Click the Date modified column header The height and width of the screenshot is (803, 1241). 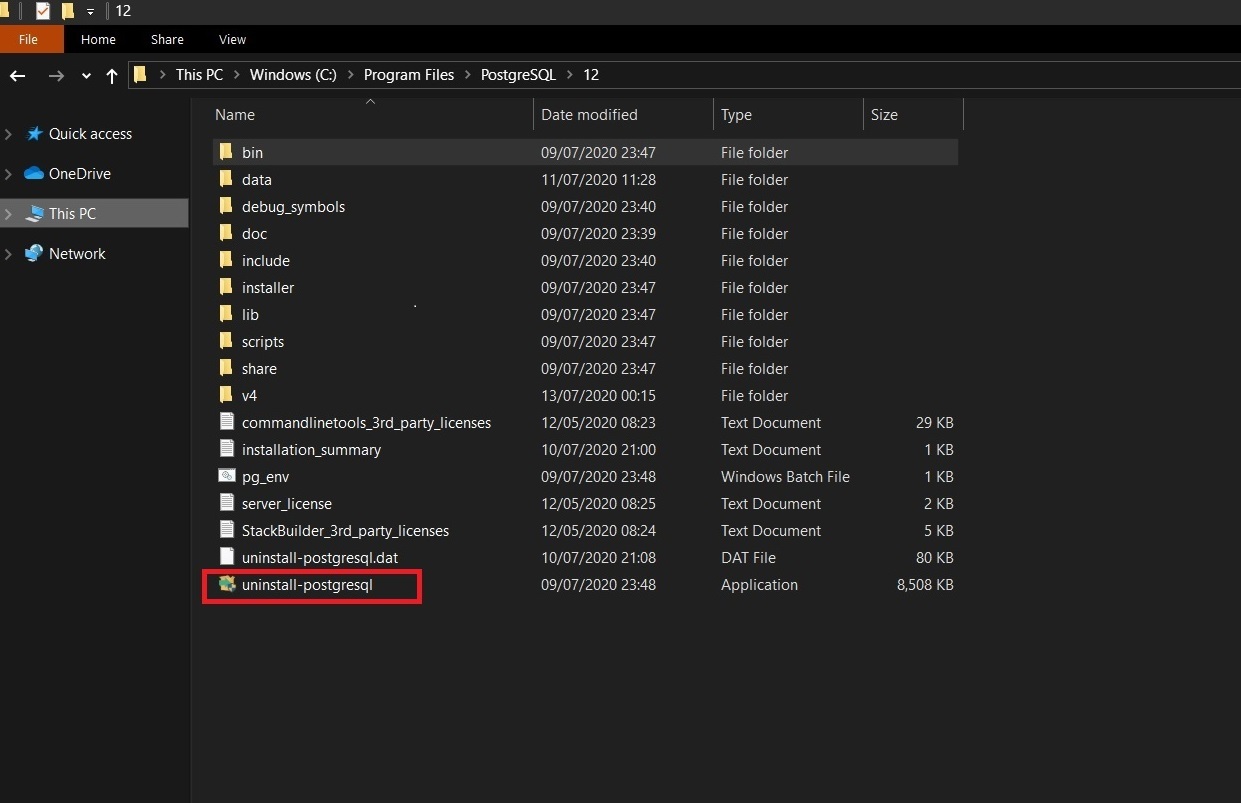point(588,114)
